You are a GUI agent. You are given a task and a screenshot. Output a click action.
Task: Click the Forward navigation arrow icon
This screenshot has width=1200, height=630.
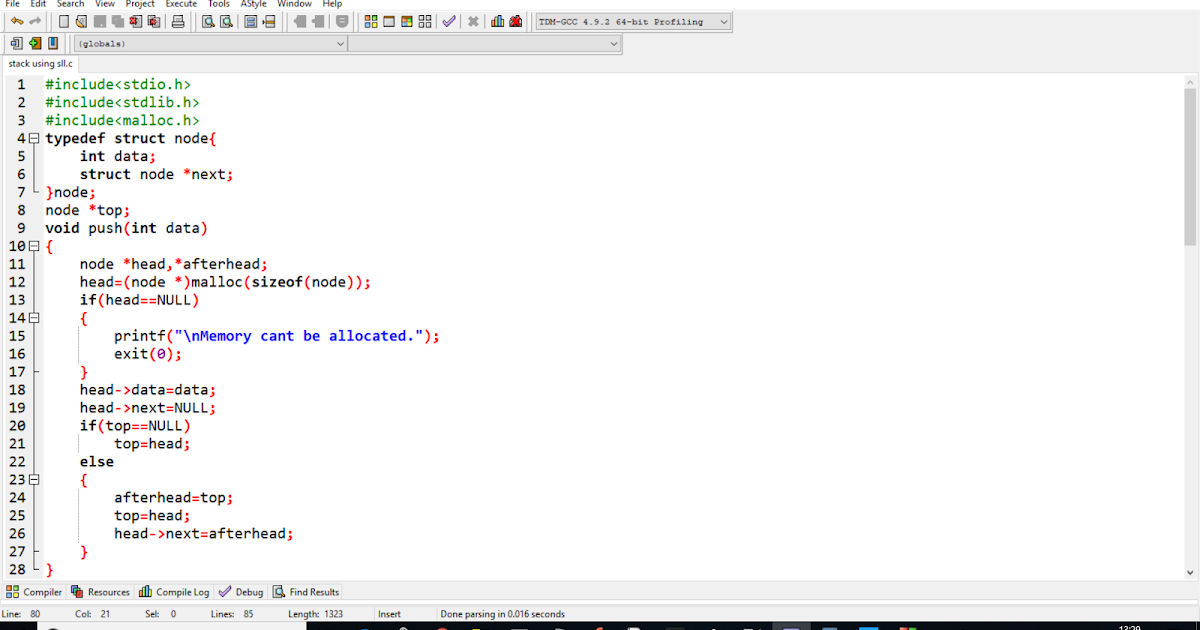[x=318, y=21]
